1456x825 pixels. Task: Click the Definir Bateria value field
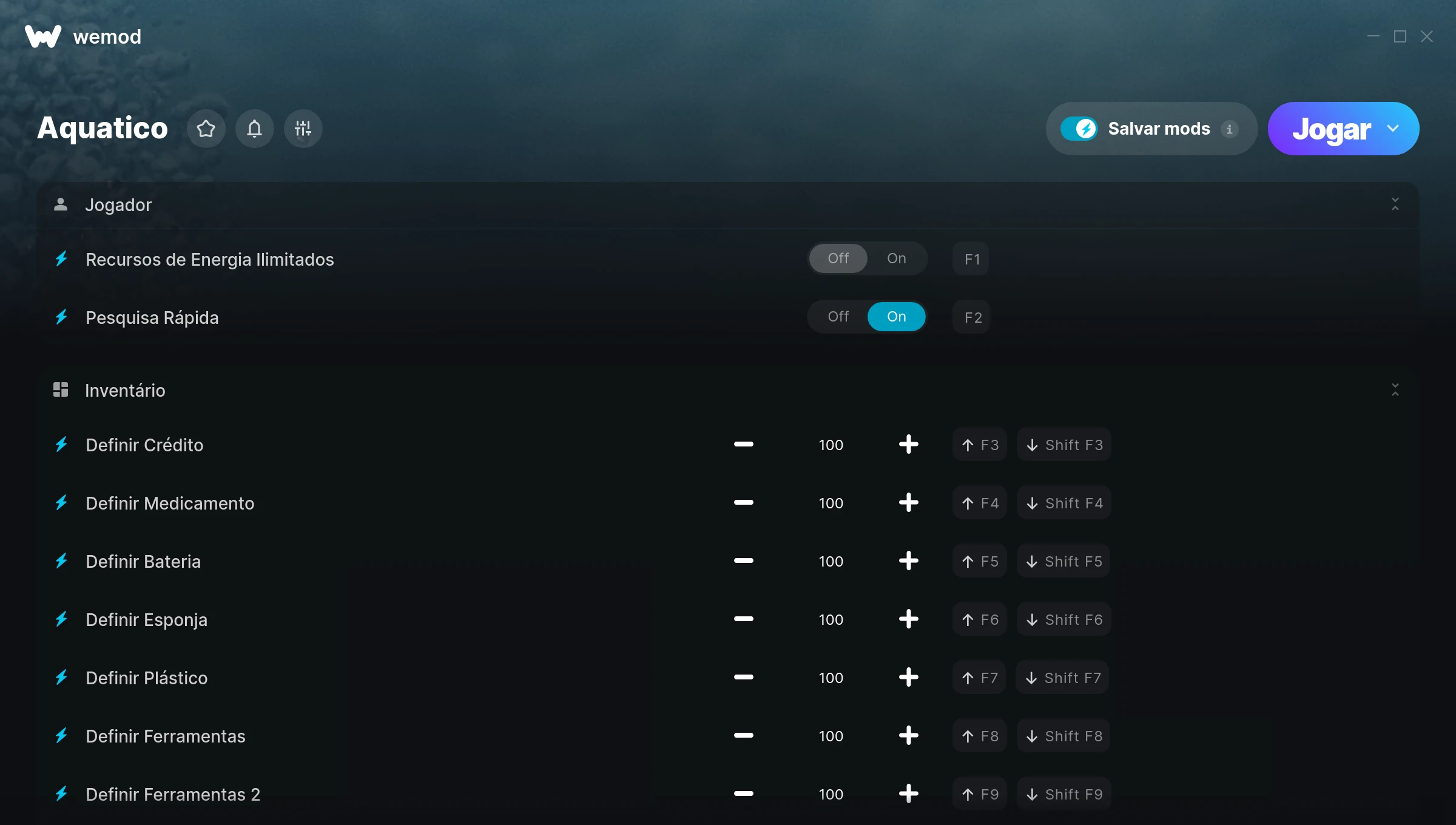coord(831,561)
